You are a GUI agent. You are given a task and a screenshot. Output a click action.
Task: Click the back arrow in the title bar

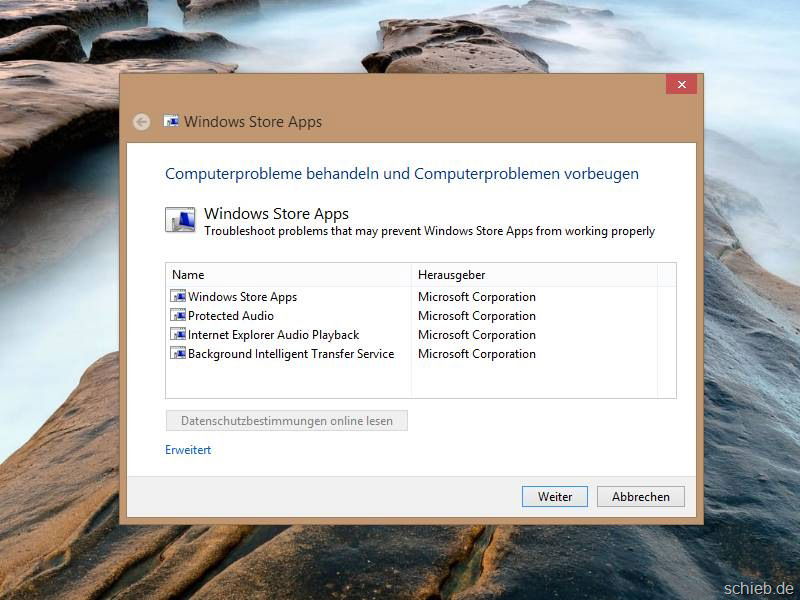[141, 122]
